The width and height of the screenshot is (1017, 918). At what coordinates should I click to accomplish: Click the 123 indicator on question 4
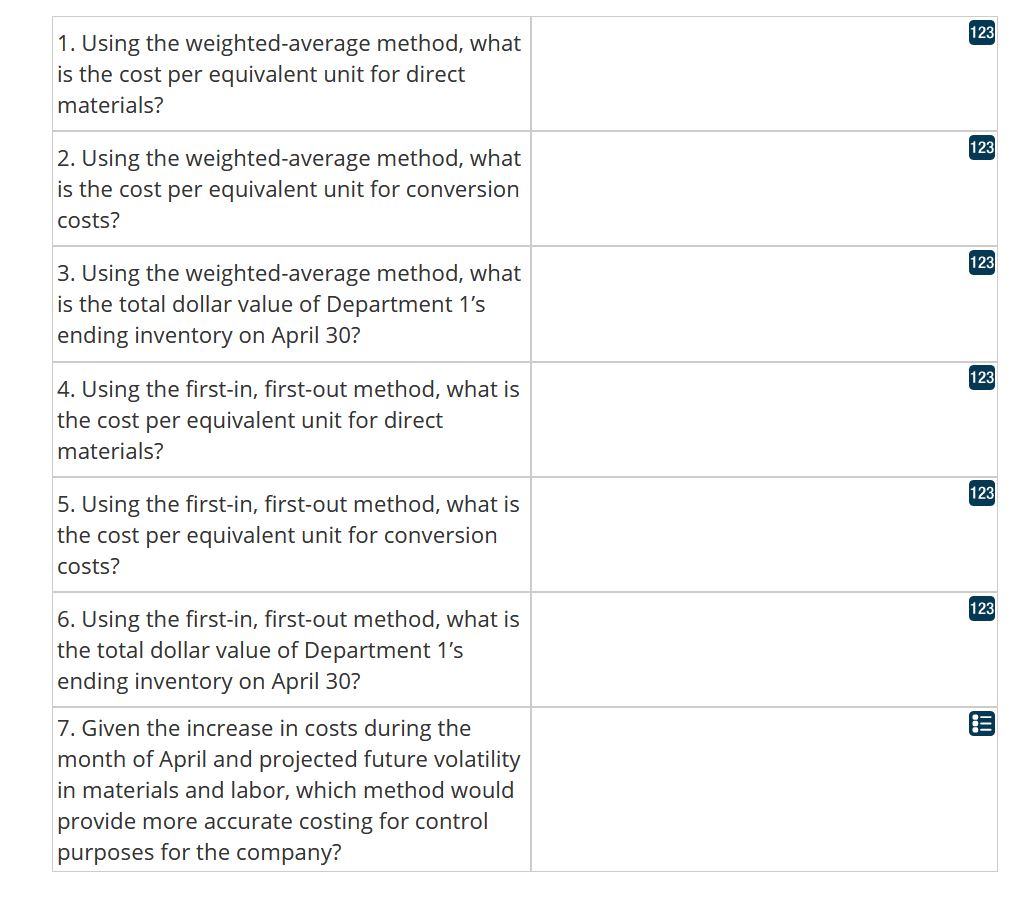[981, 378]
